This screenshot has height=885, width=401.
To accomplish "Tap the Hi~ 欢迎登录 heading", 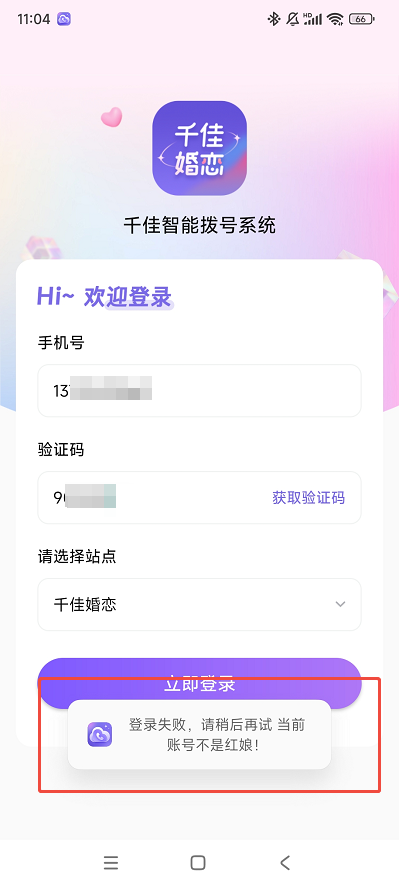I will pos(104,297).
